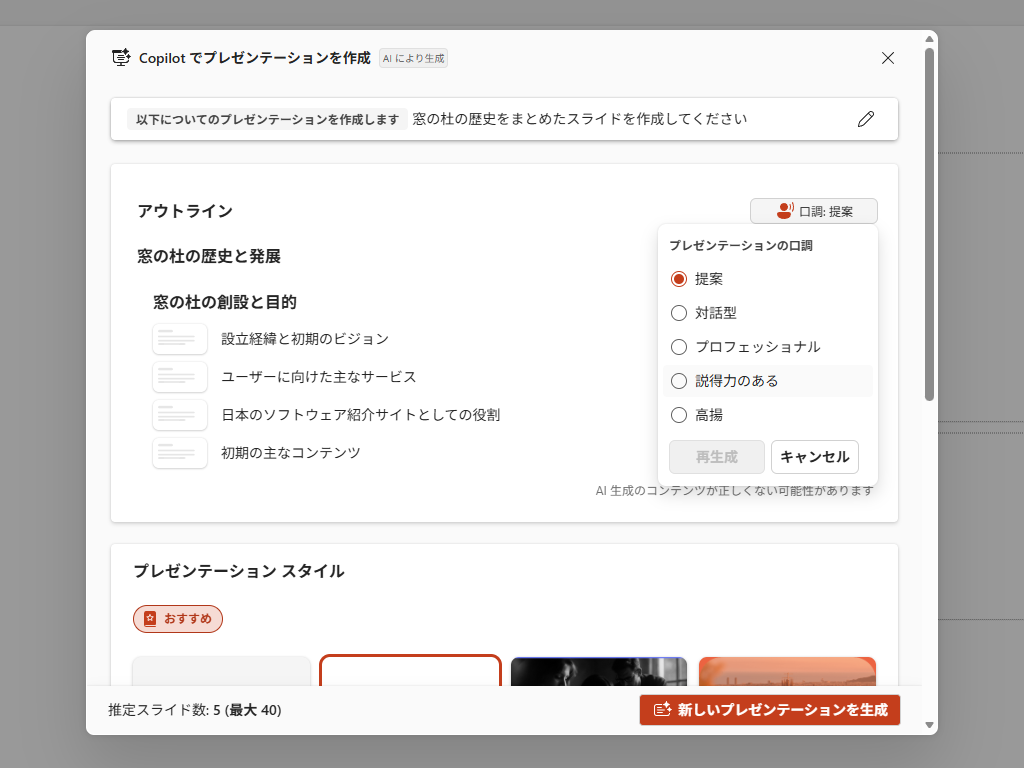Click the slide icon beside 設立経緯と初期のビジョン
Screen dimensions: 1024x768
[x=180, y=339]
